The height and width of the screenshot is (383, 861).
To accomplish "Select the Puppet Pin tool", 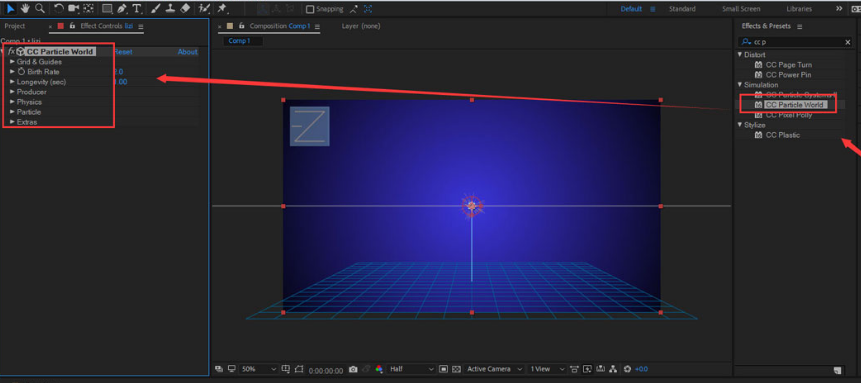I will (222, 8).
